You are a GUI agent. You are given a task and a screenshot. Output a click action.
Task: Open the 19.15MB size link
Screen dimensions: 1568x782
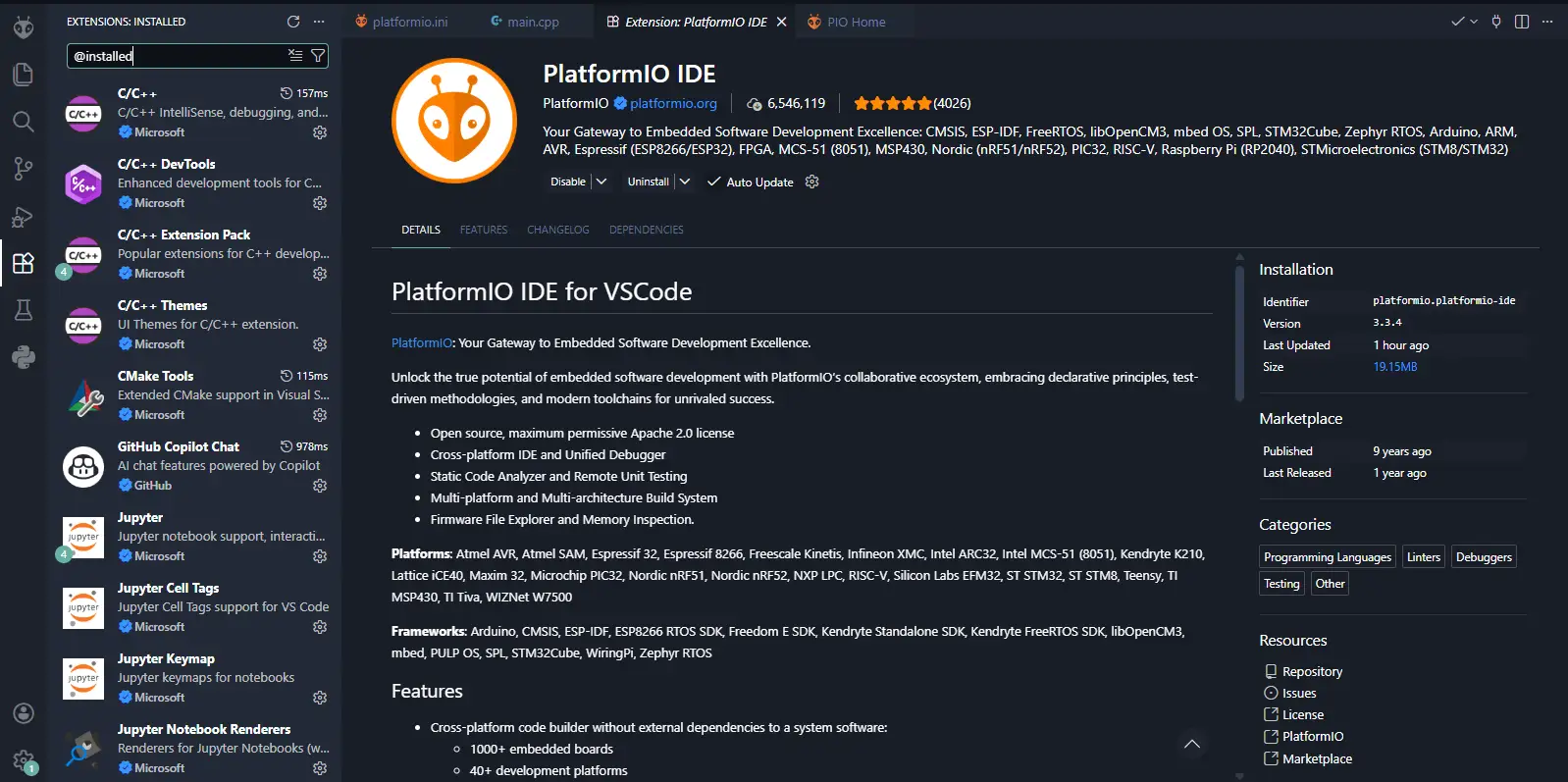pos(1395,367)
